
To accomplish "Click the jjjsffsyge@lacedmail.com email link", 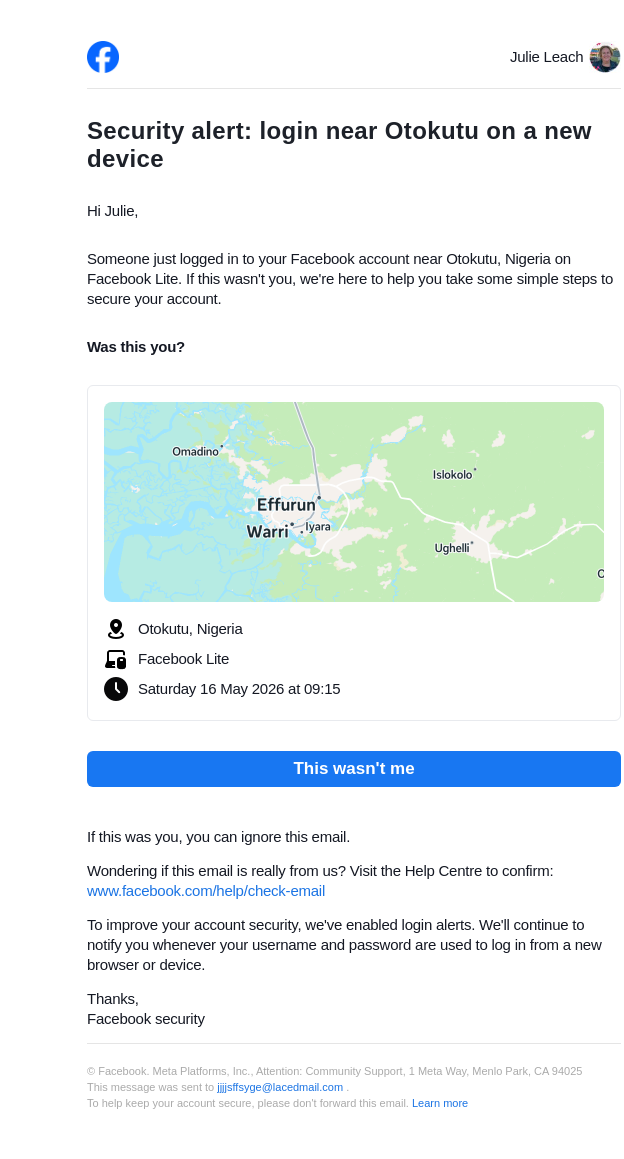I will 279,1087.
